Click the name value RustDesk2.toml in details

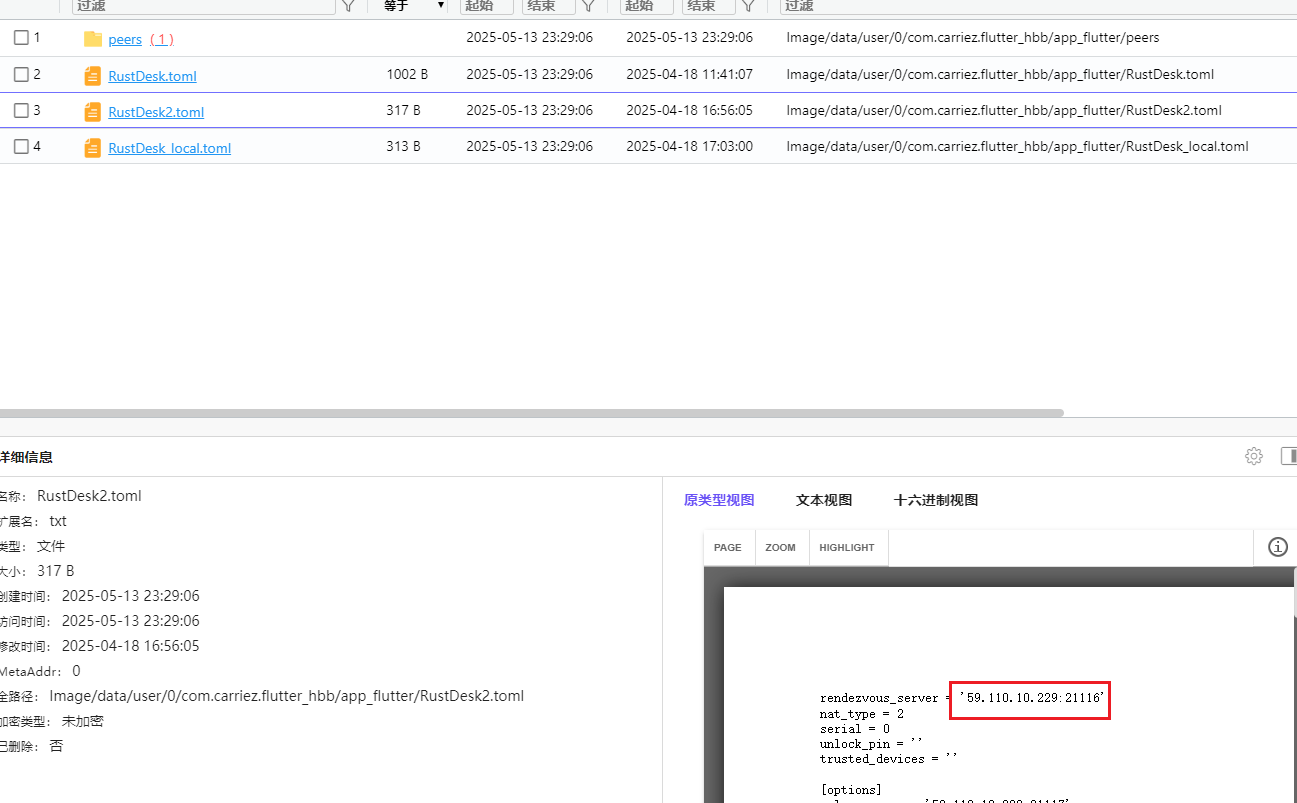[x=89, y=496]
